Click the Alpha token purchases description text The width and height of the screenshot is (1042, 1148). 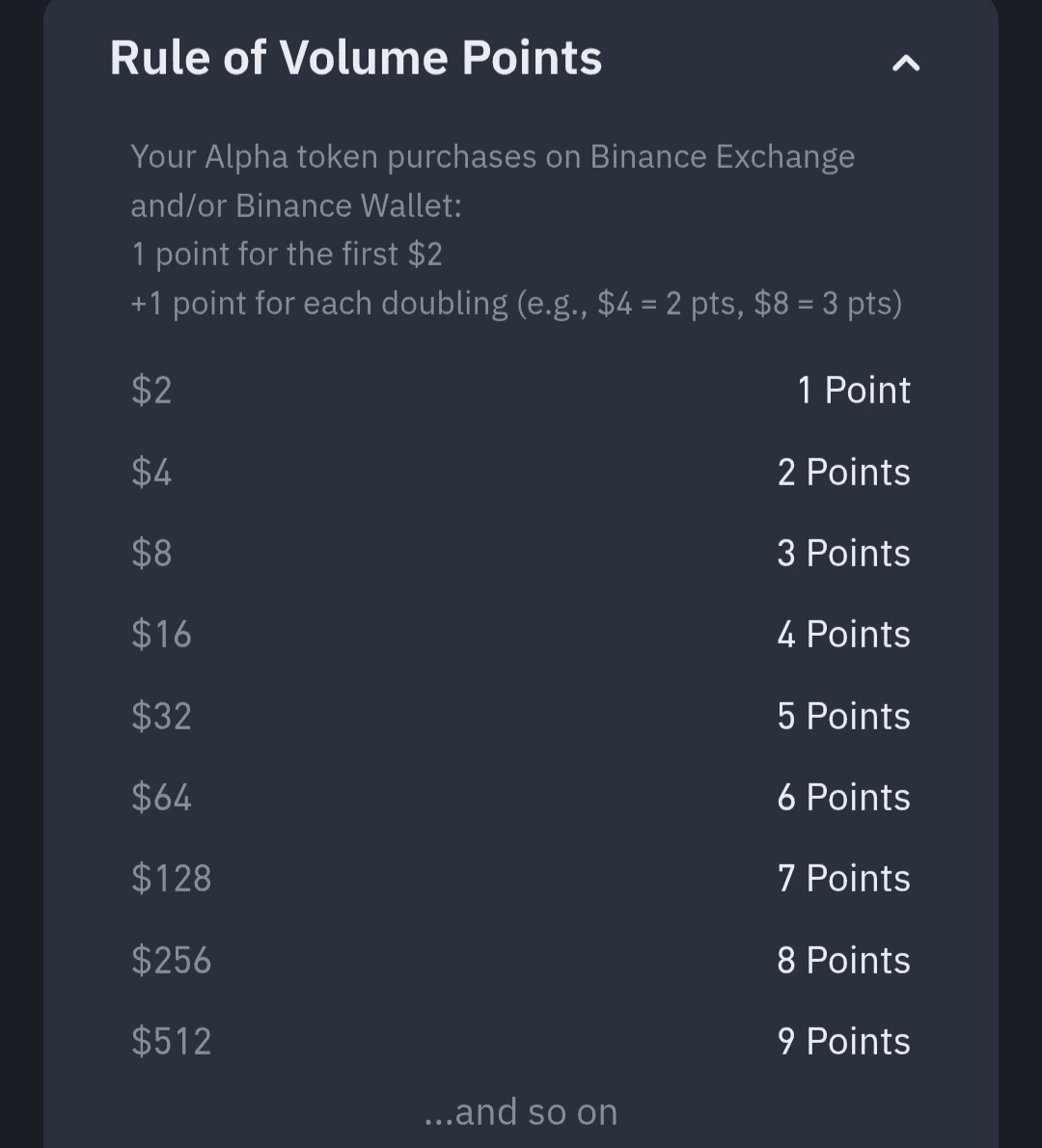[492, 180]
